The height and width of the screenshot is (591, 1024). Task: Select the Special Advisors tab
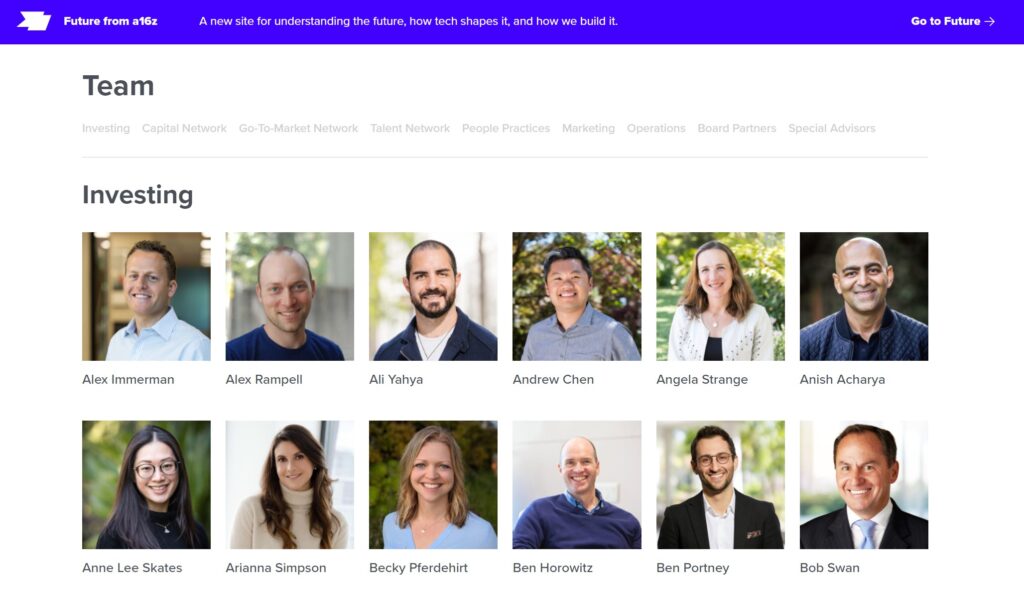[x=832, y=128]
